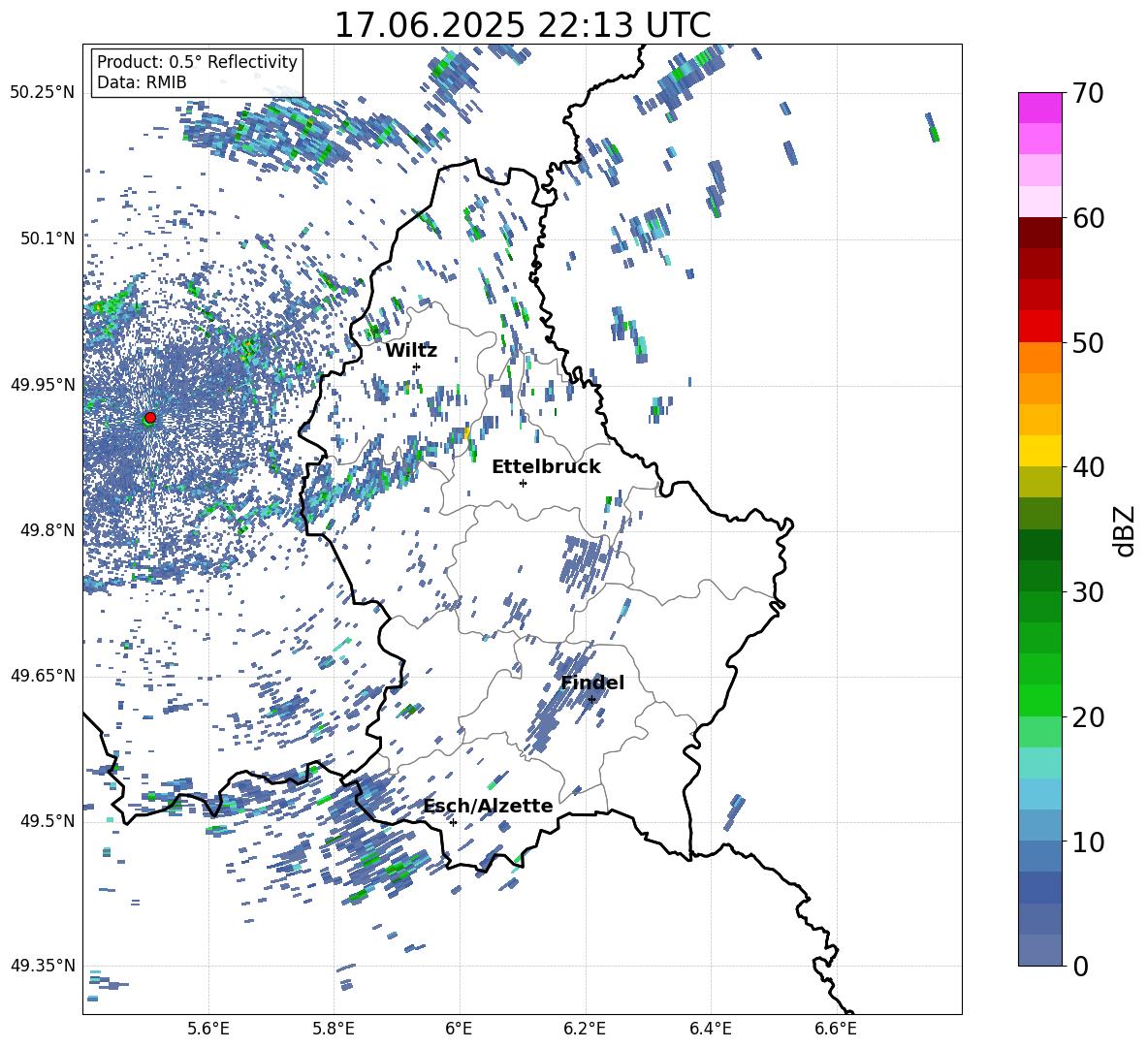Click the colorbar tick value 10
The height and width of the screenshot is (1048, 1148).
1088,842
